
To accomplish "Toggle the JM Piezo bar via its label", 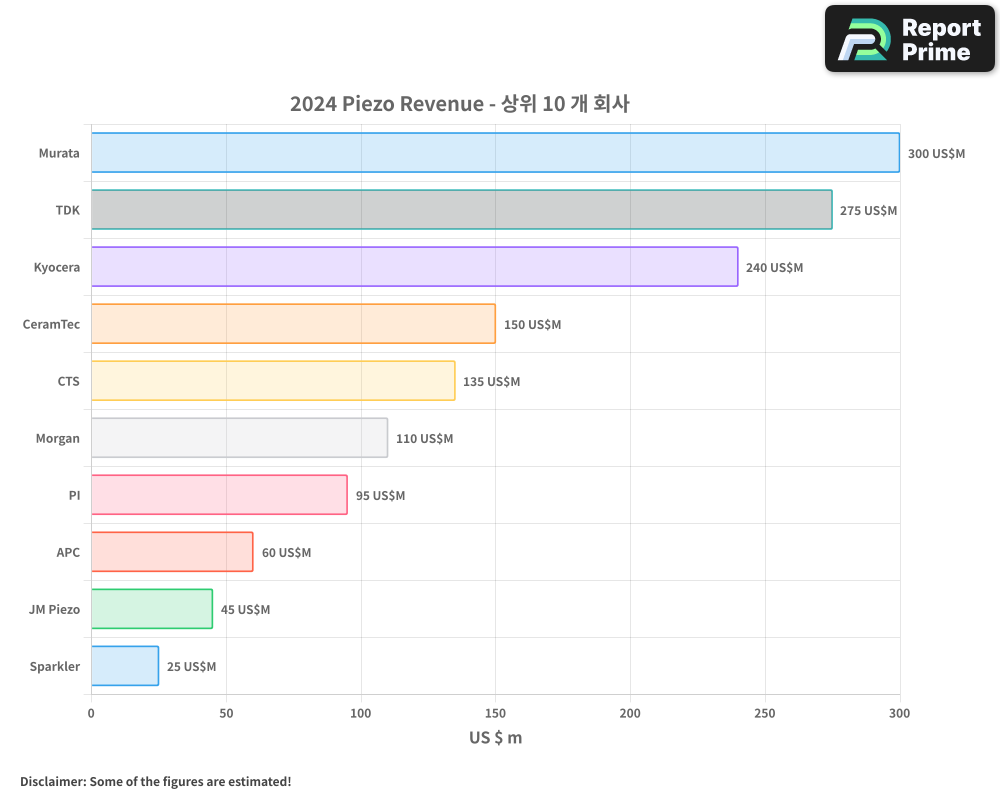I will point(55,609).
